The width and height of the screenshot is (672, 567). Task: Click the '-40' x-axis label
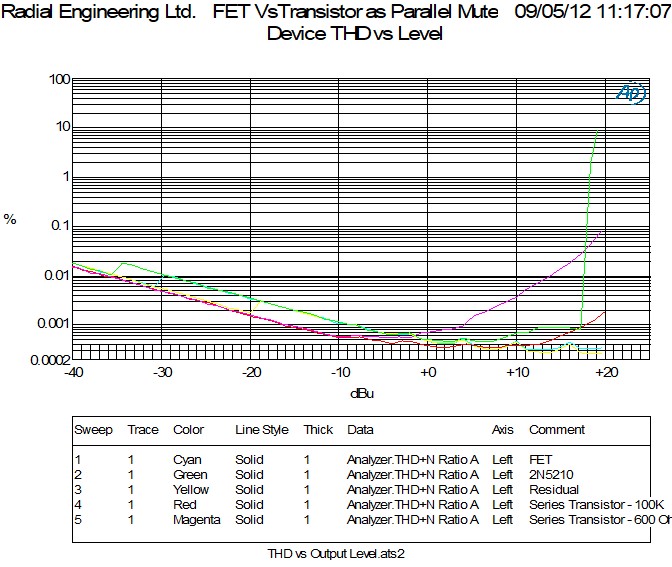pos(74,372)
